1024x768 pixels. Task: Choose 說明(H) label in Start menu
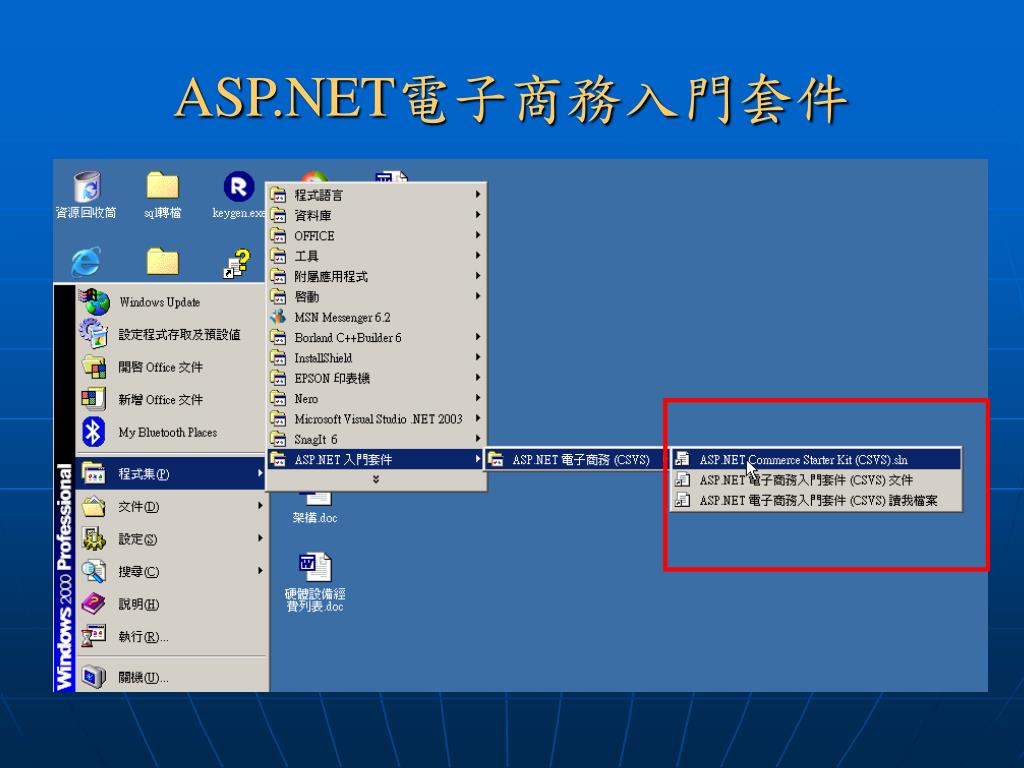(138, 604)
